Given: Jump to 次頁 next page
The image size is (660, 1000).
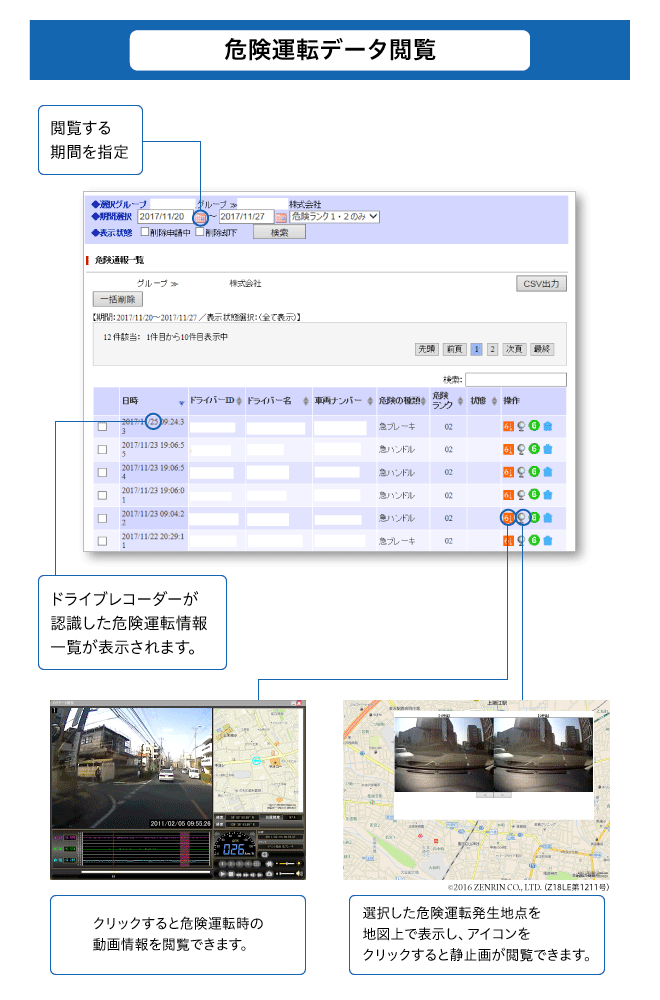Looking at the screenshot, I should pyautogui.click(x=514, y=349).
